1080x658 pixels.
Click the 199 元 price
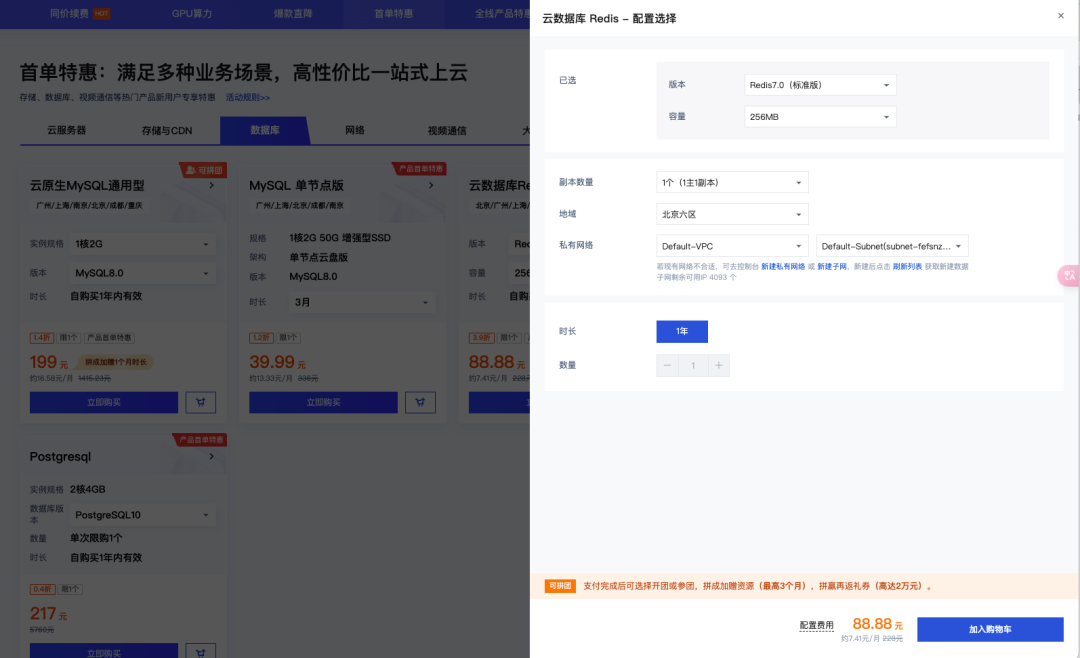[x=48, y=362]
